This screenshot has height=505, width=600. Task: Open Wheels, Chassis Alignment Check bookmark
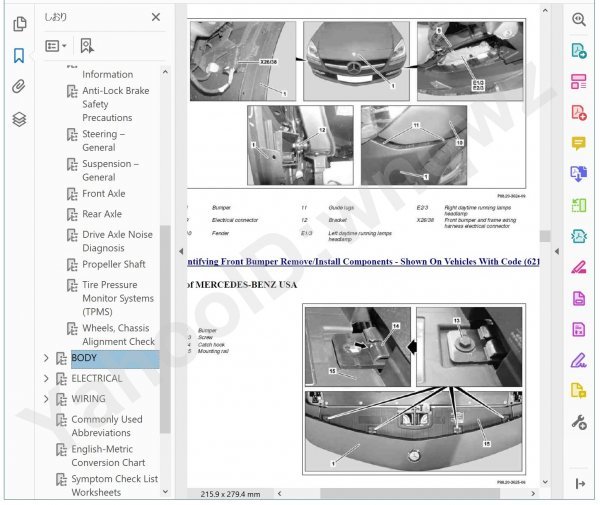coord(118,335)
